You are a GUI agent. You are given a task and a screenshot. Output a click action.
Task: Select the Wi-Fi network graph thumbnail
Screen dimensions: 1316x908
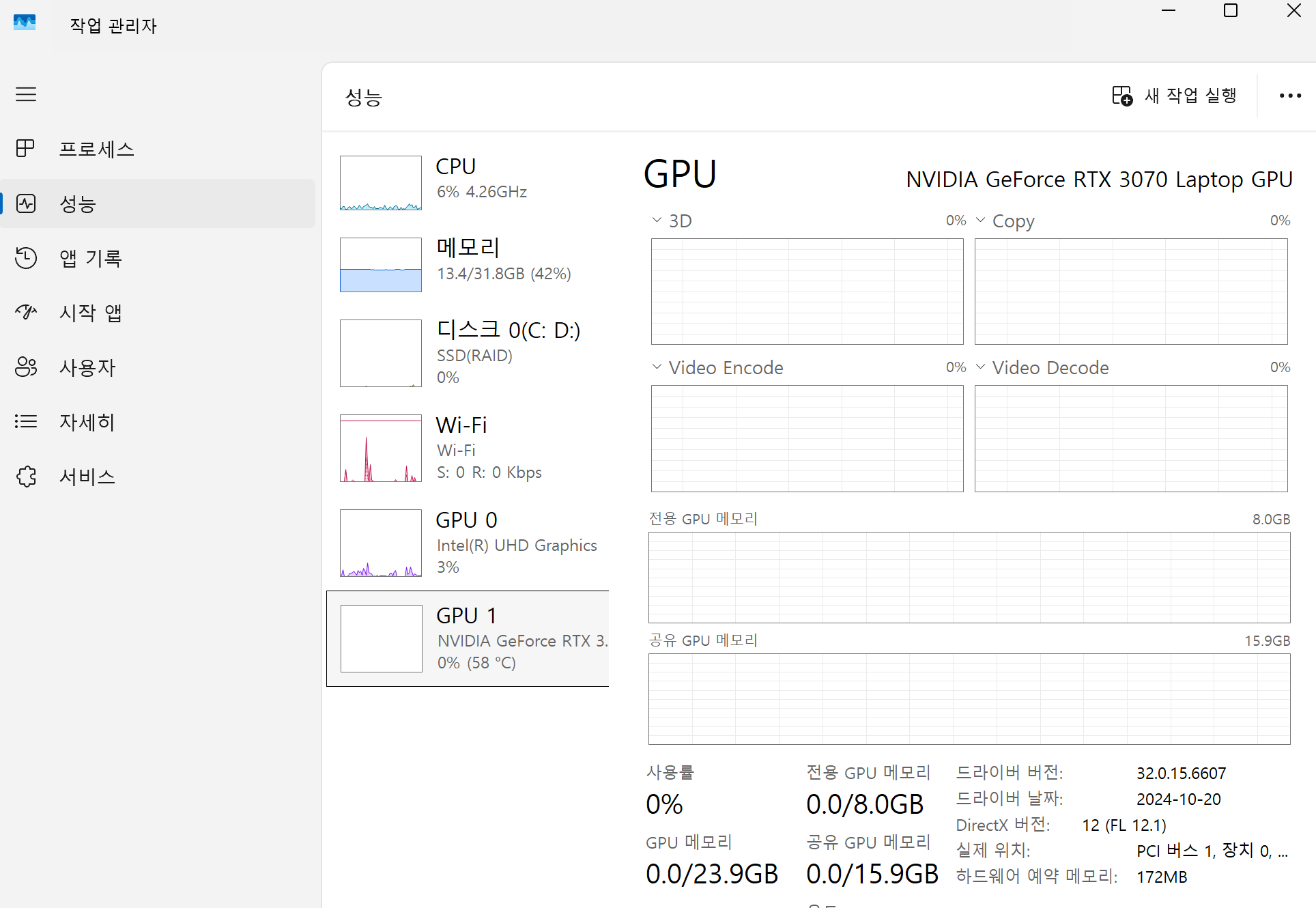click(x=381, y=448)
